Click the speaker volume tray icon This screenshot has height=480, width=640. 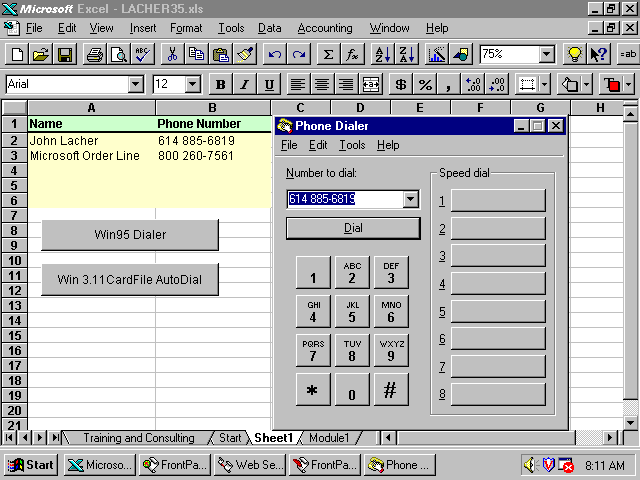pyautogui.click(x=529, y=465)
